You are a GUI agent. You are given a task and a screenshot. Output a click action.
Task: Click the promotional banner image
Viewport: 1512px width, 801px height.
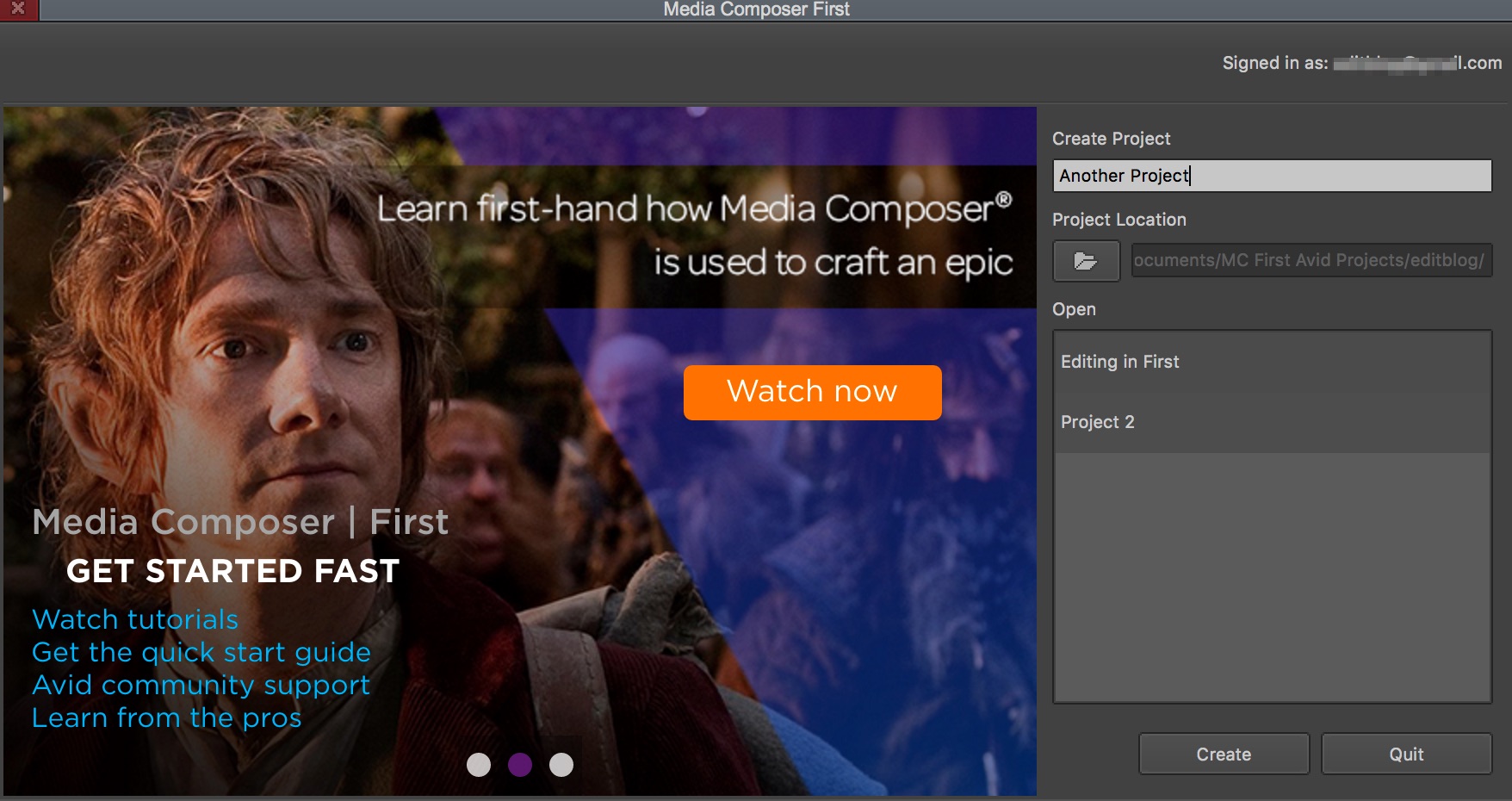pos(520,450)
